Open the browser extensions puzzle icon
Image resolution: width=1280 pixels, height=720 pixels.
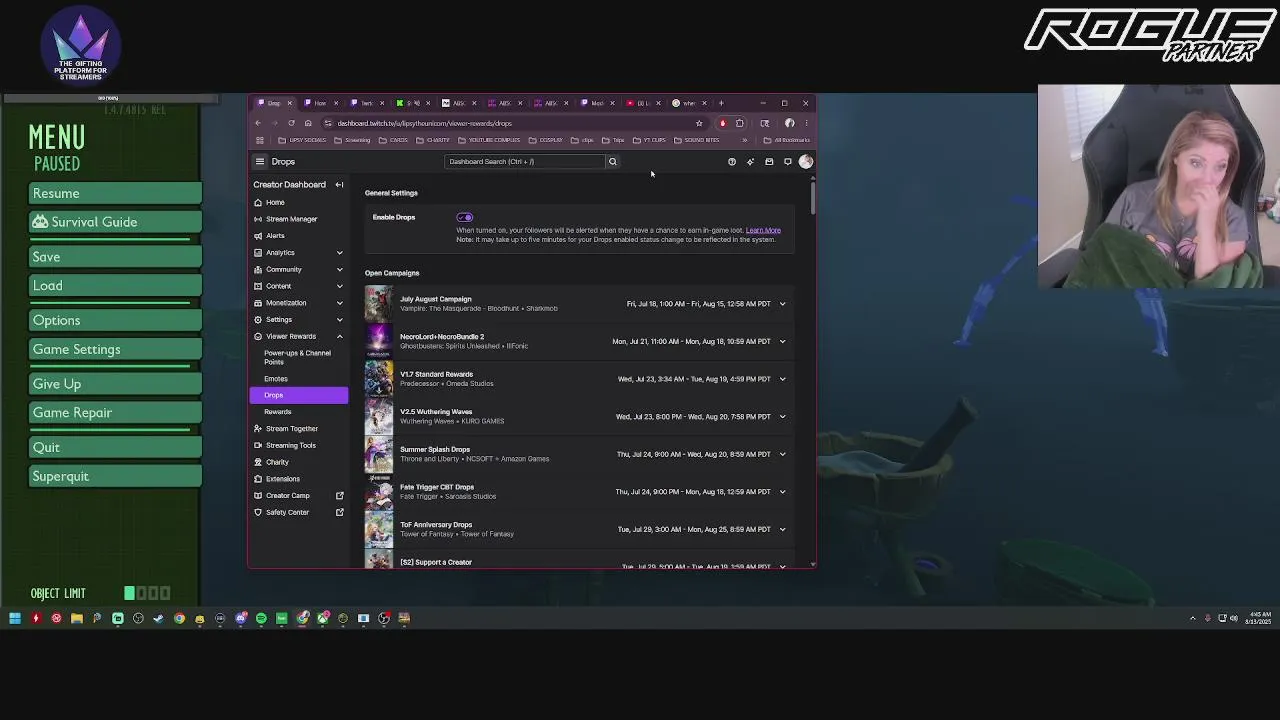tap(740, 124)
